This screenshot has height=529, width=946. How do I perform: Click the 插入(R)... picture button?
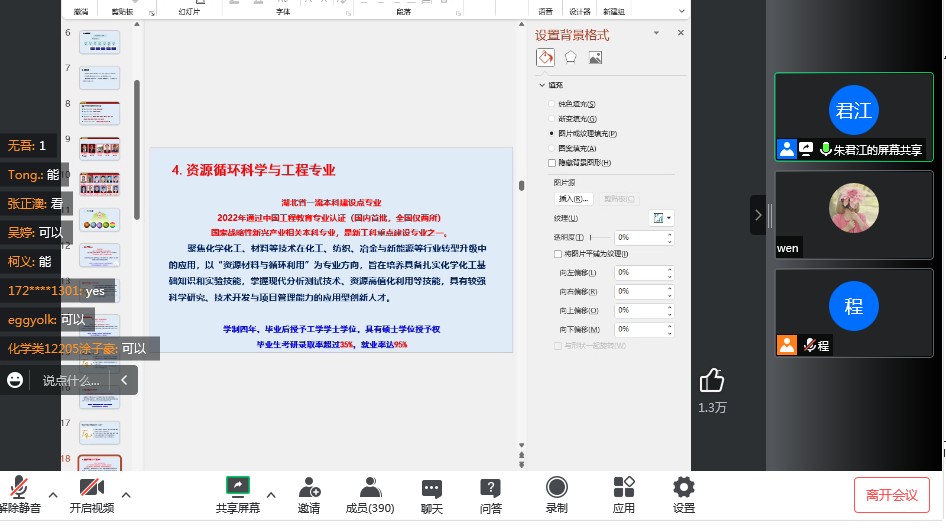[x=574, y=199]
